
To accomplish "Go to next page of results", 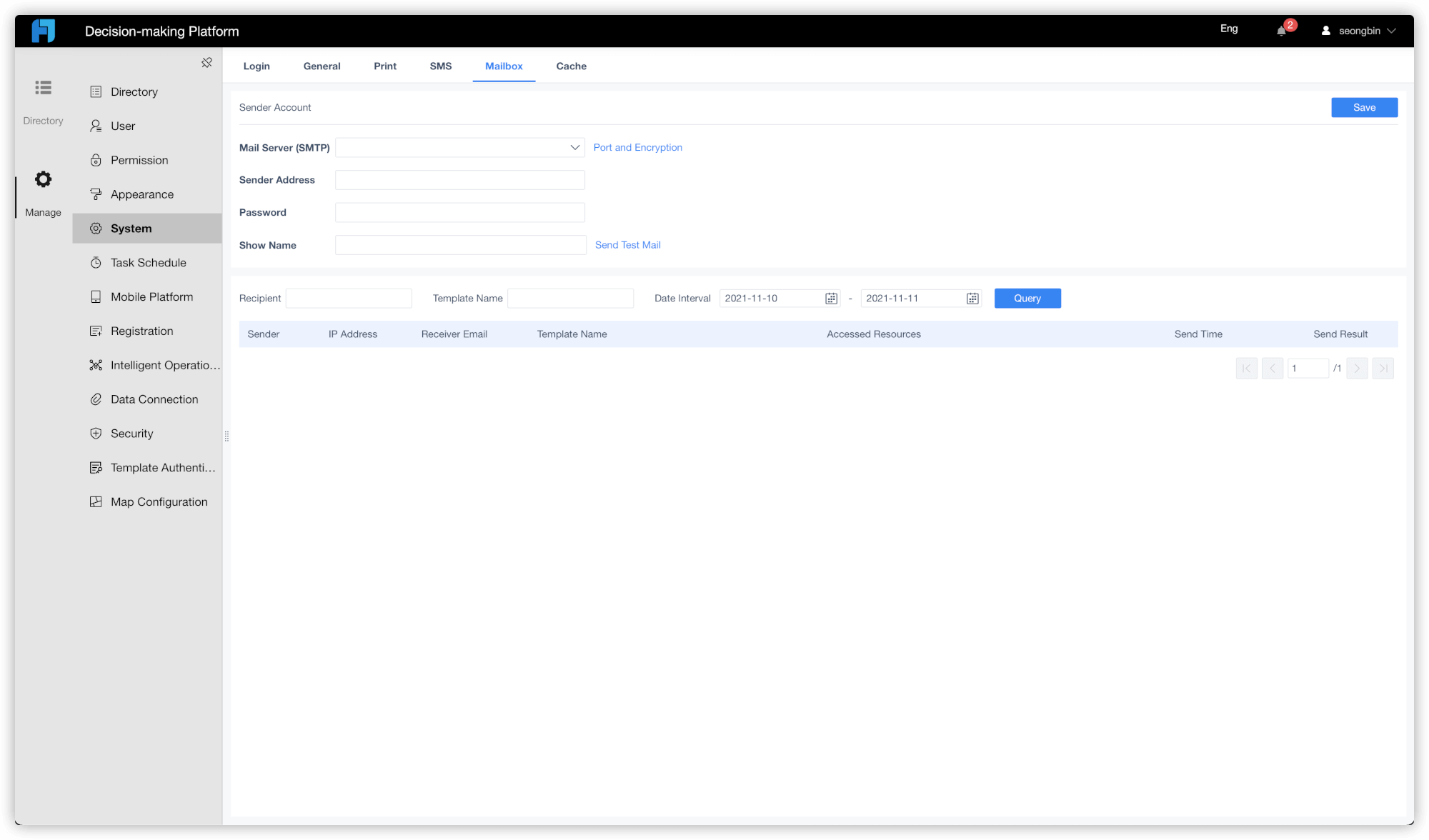I will (1357, 369).
